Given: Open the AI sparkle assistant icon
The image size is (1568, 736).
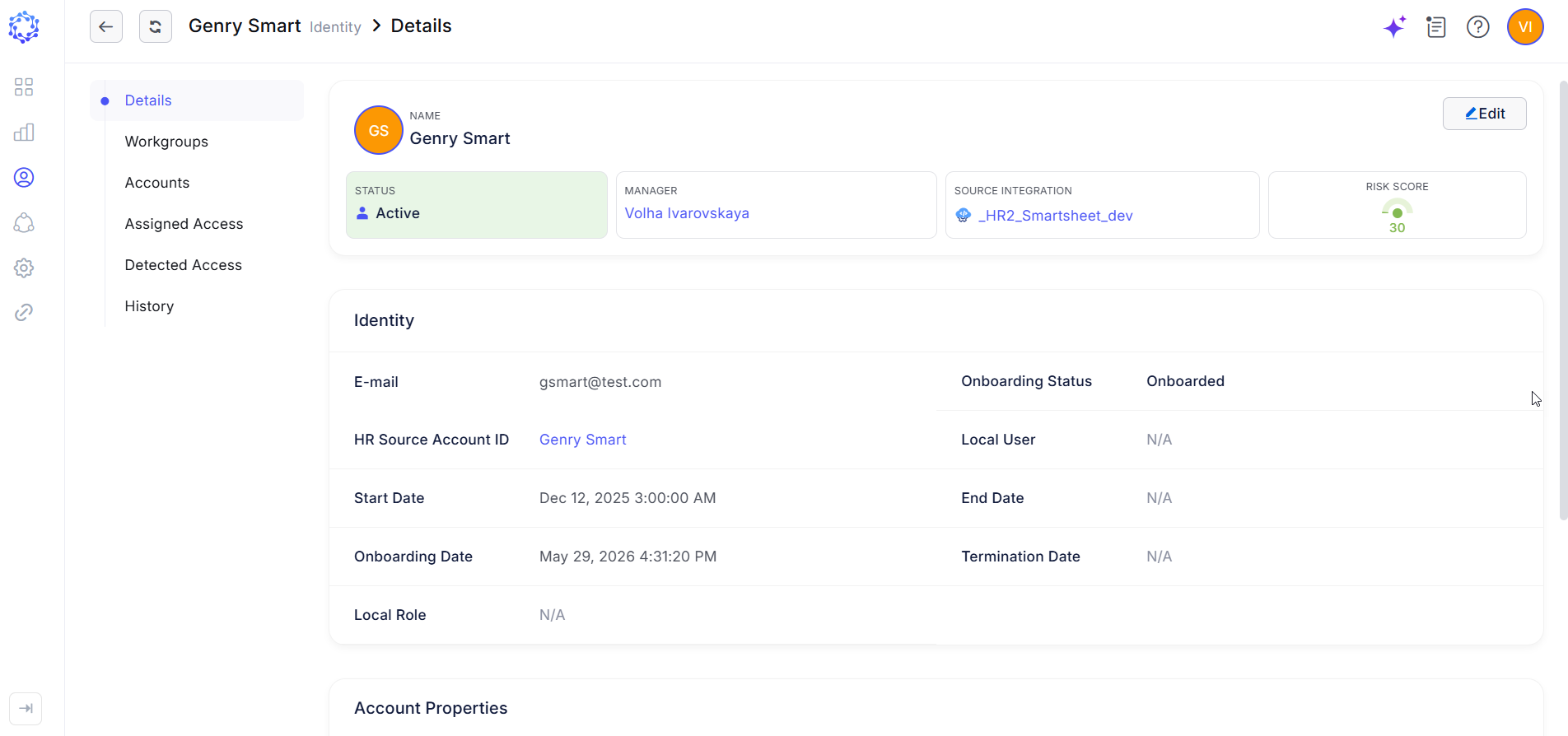Looking at the screenshot, I should [1394, 27].
